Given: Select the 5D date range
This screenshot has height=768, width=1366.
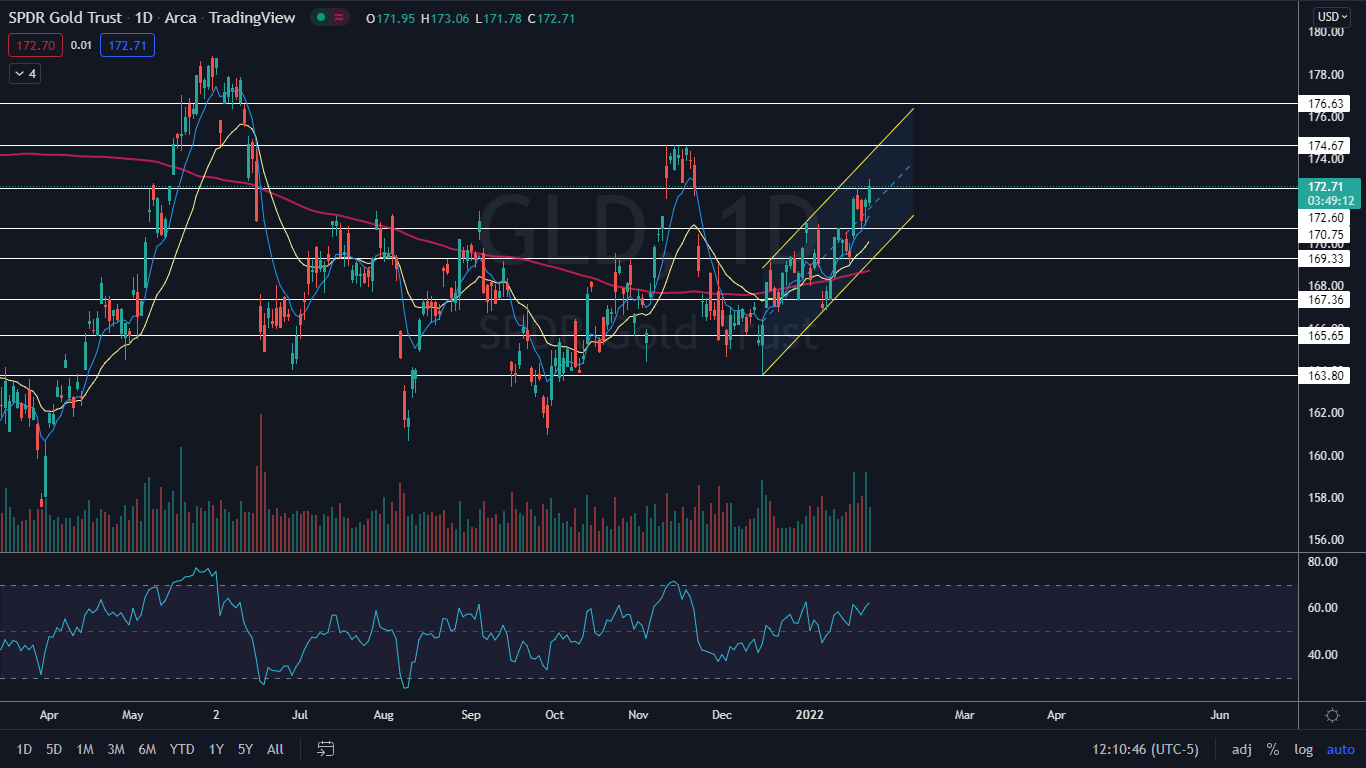Looking at the screenshot, I should point(54,749).
